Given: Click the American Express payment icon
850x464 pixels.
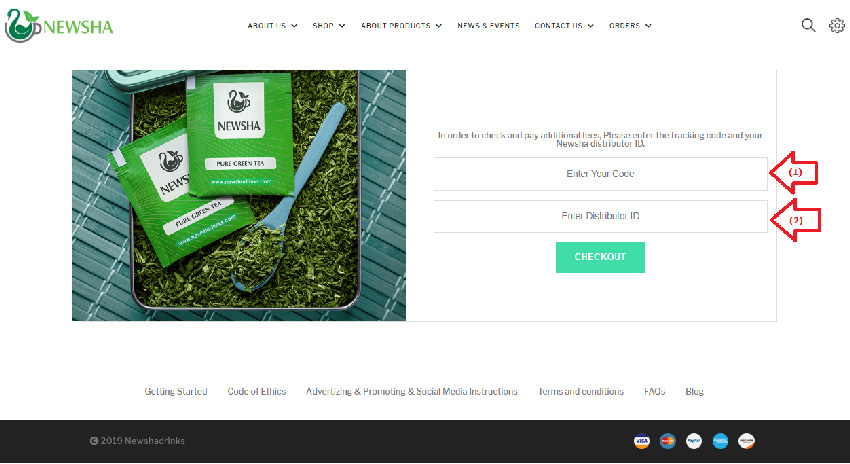Looking at the screenshot, I should pyautogui.click(x=720, y=441).
